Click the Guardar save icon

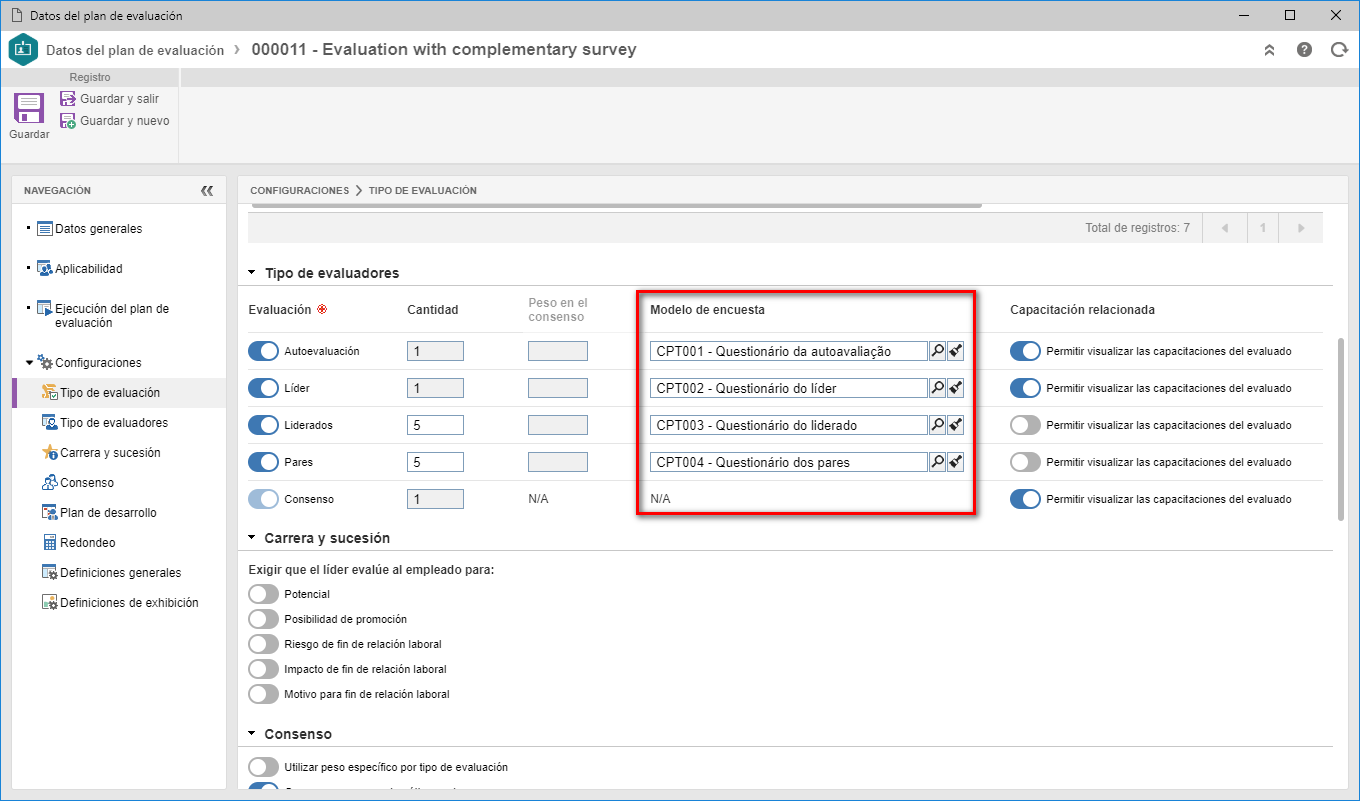coord(29,108)
